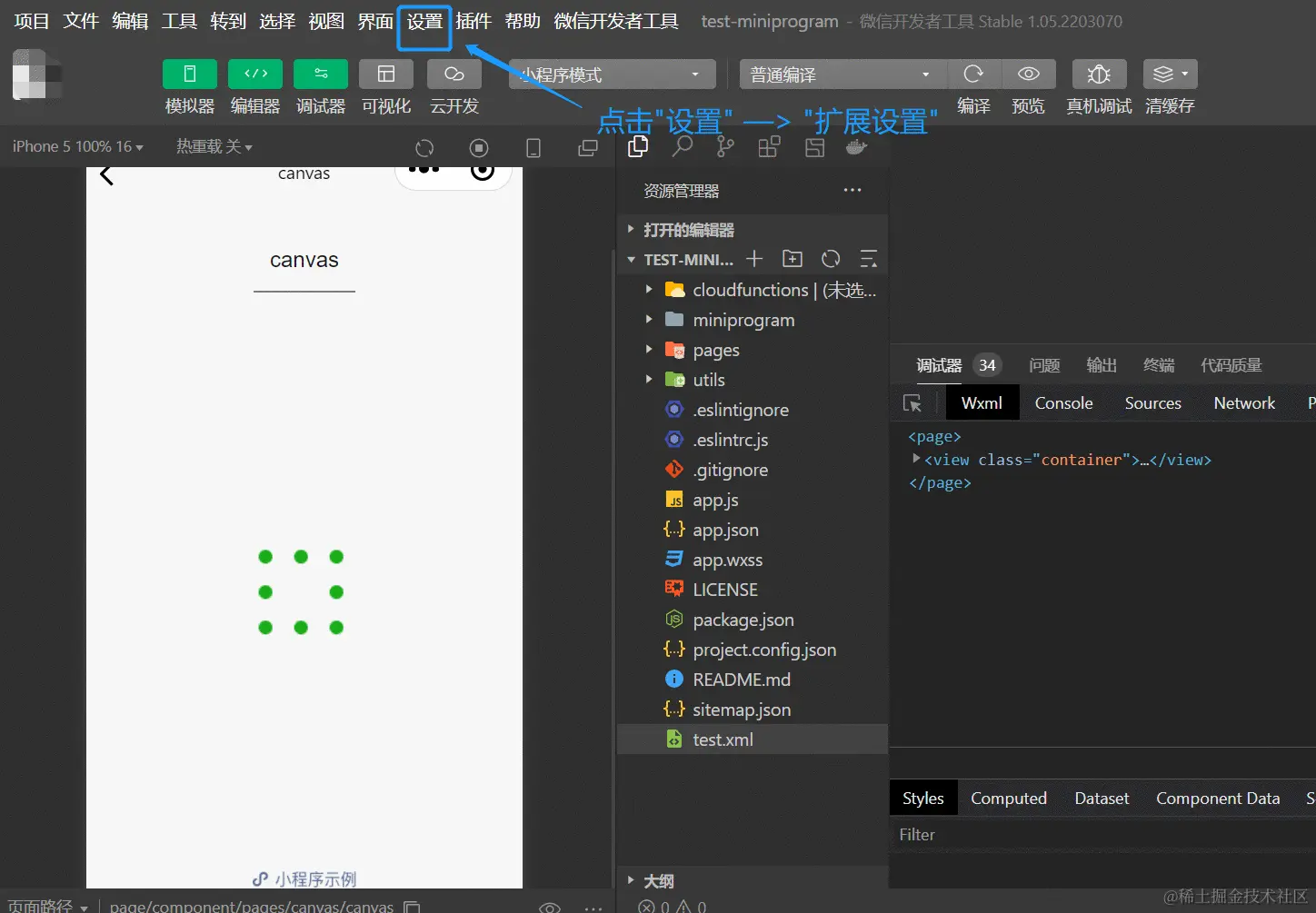1316x913 pixels.
Task: Switch to Computed styles tab
Action: click(x=1009, y=799)
